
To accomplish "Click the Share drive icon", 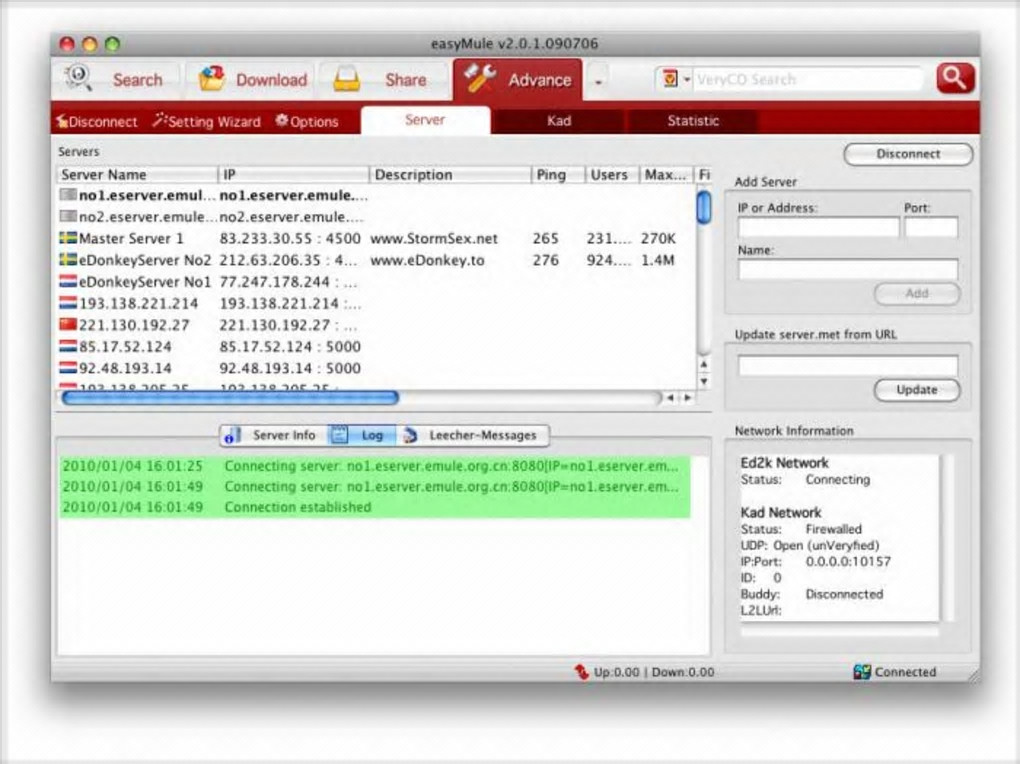I will (x=346, y=79).
